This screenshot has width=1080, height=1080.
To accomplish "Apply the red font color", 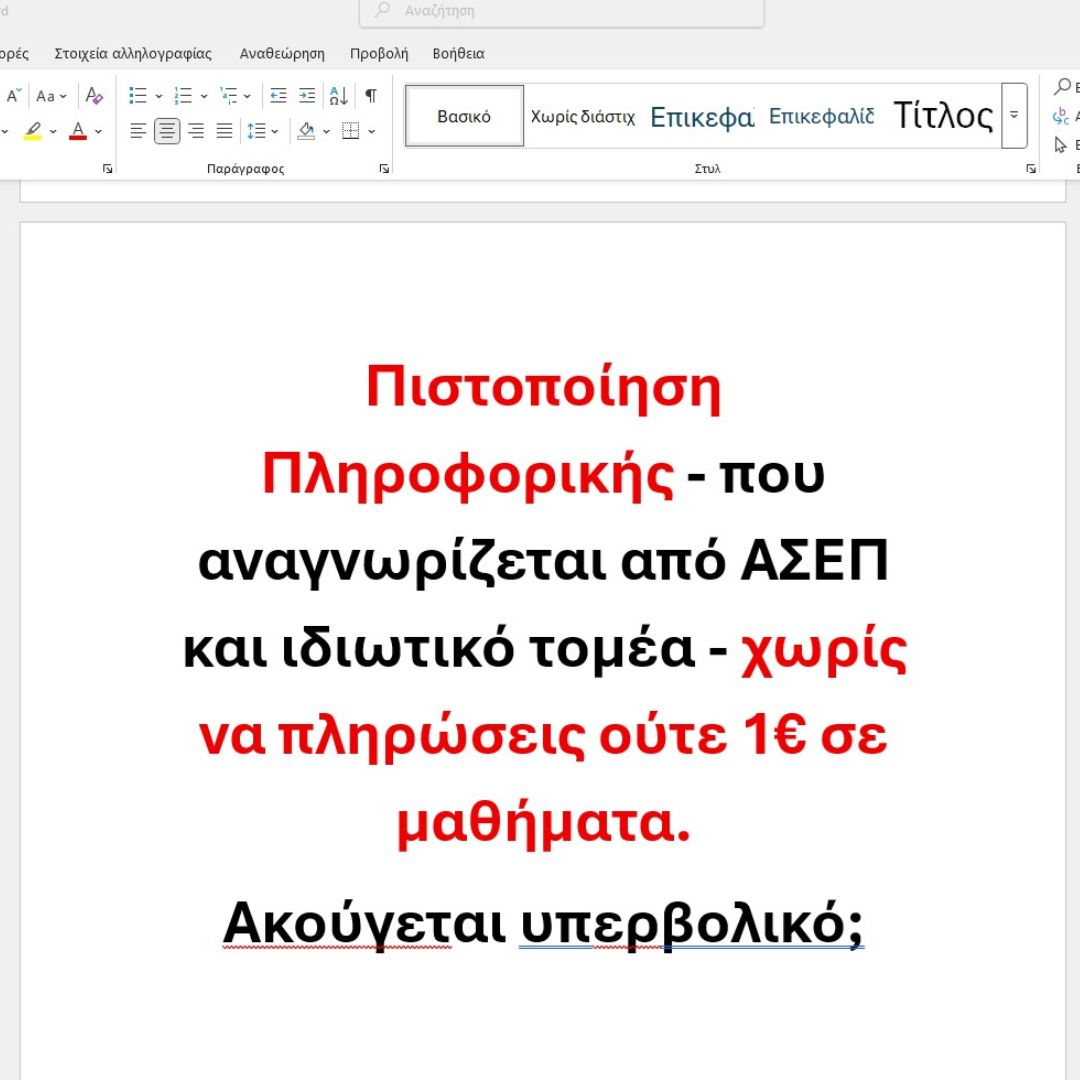I will point(78,131).
